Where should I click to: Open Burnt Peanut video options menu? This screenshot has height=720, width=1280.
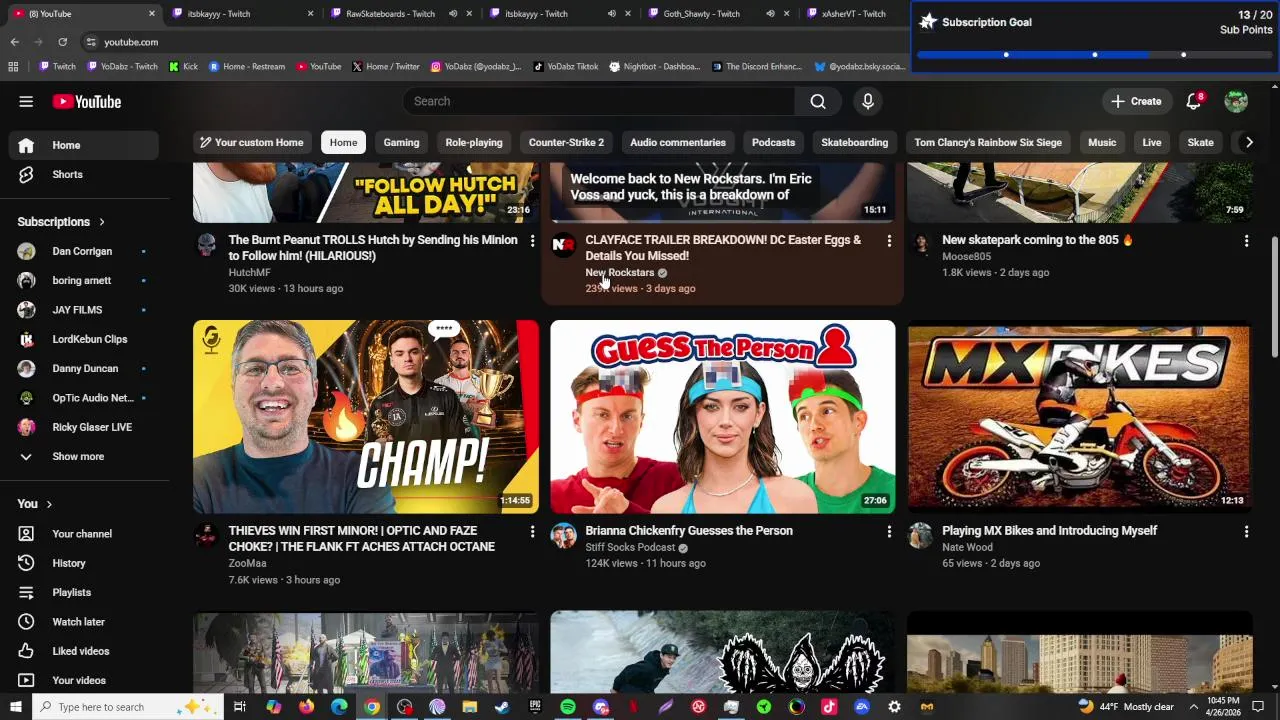pos(532,241)
